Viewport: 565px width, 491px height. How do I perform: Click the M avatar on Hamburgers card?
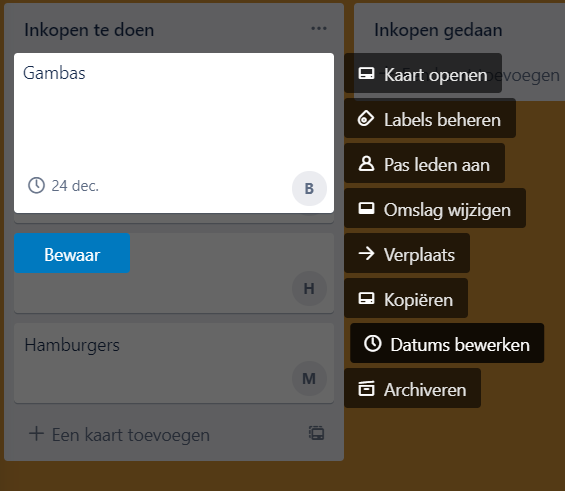tap(309, 379)
